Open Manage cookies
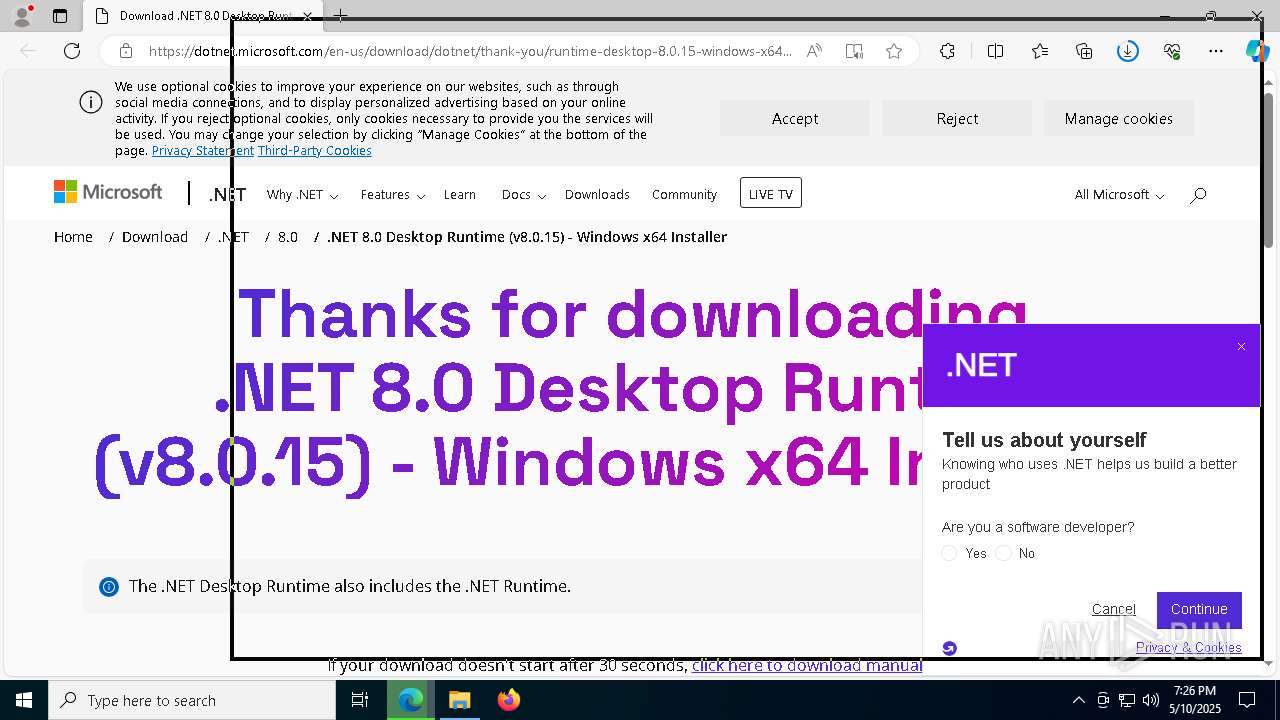 tap(1119, 118)
